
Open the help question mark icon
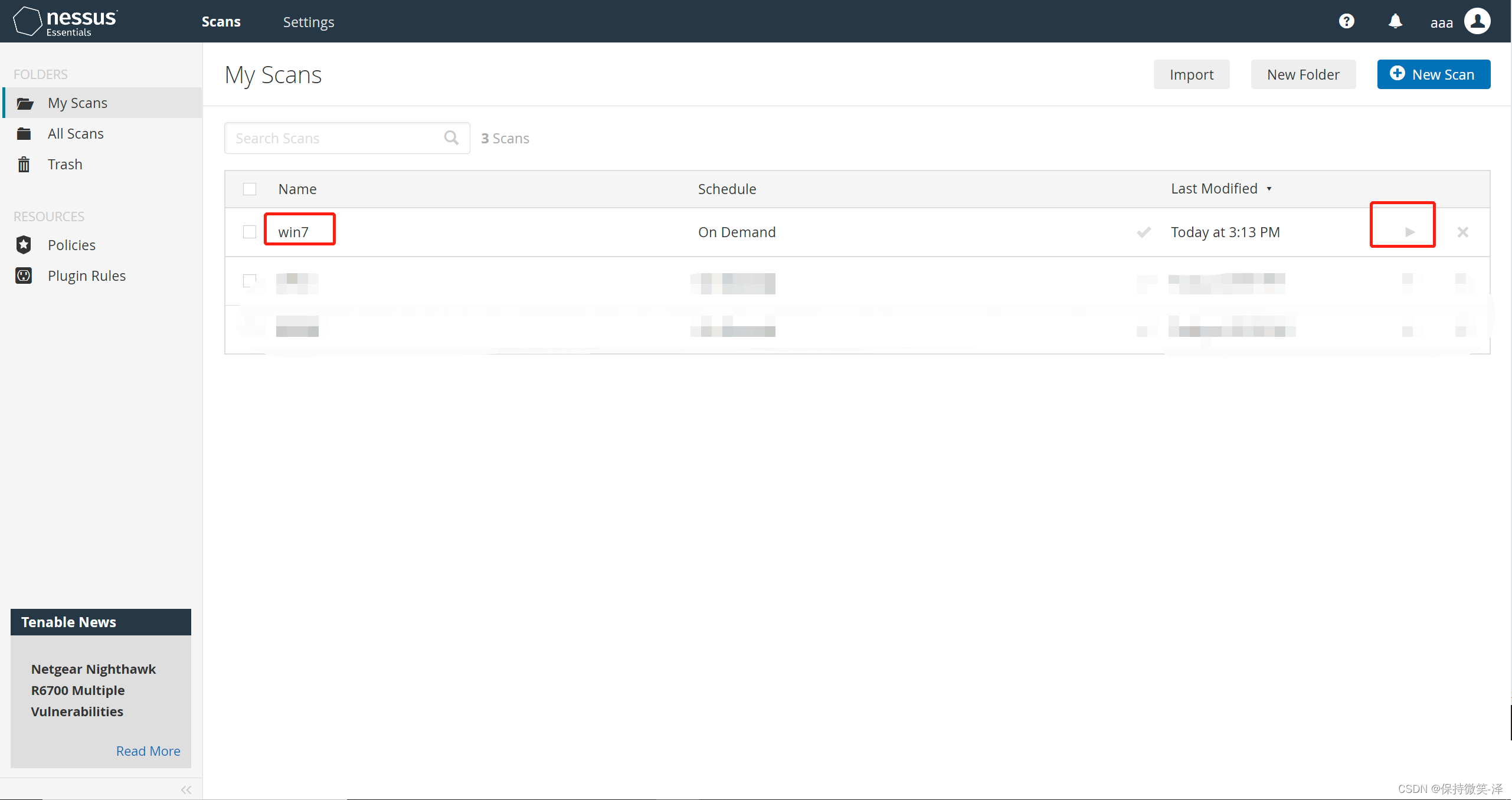1346,21
